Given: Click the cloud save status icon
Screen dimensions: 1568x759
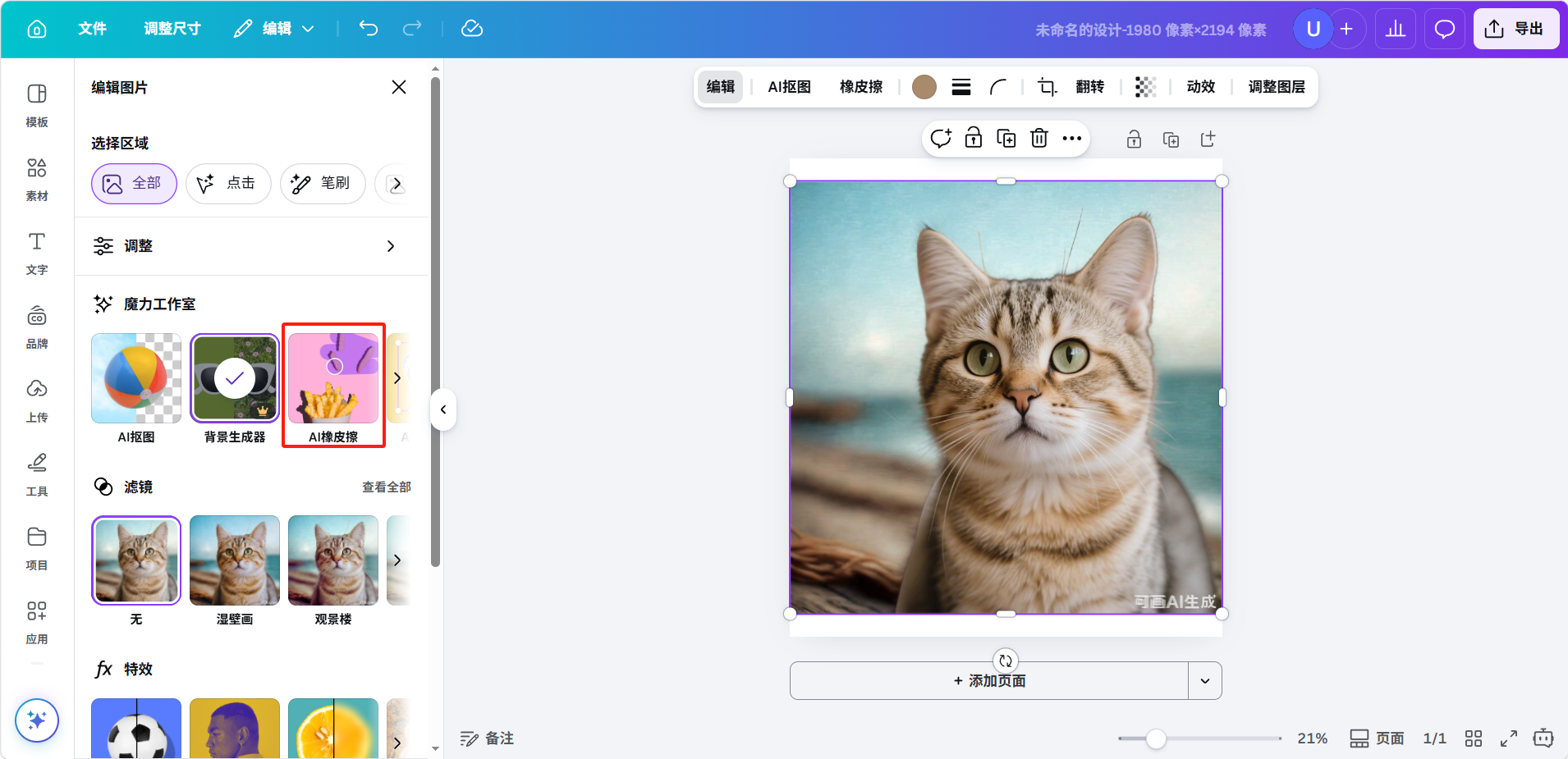Looking at the screenshot, I should pyautogui.click(x=472, y=29).
